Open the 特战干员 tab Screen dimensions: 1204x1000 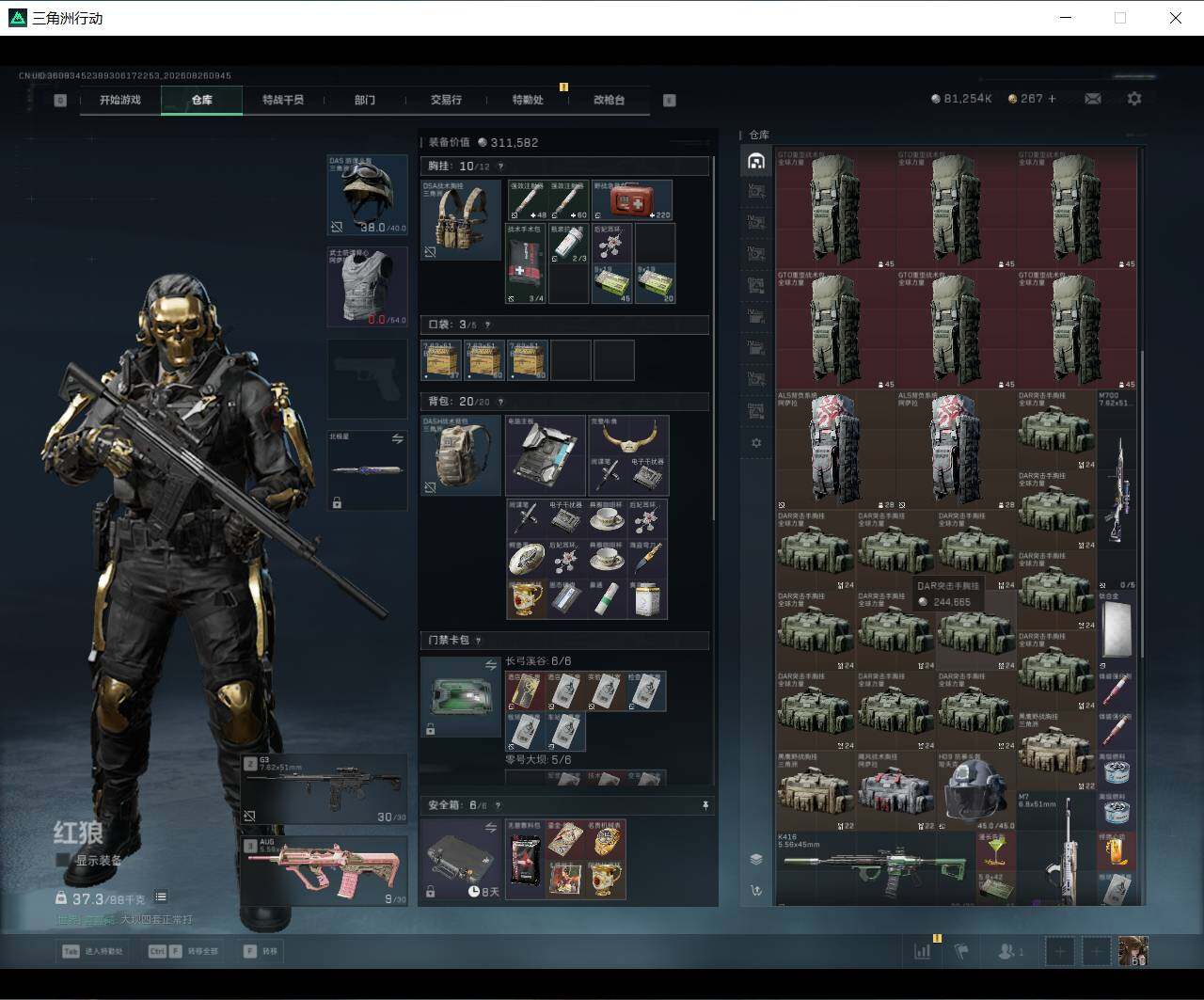click(x=283, y=100)
